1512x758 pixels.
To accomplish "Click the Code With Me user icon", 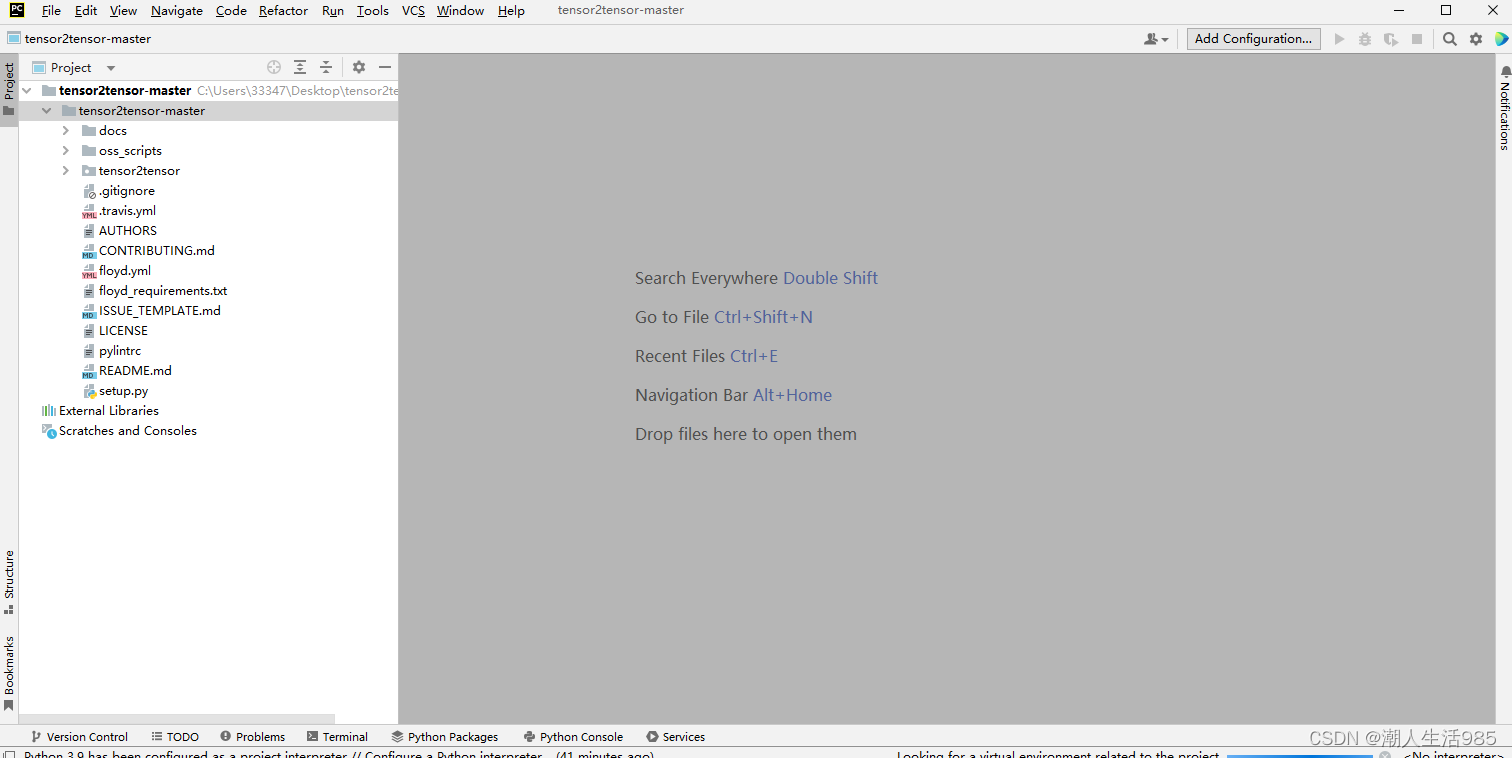I will pos(1156,39).
